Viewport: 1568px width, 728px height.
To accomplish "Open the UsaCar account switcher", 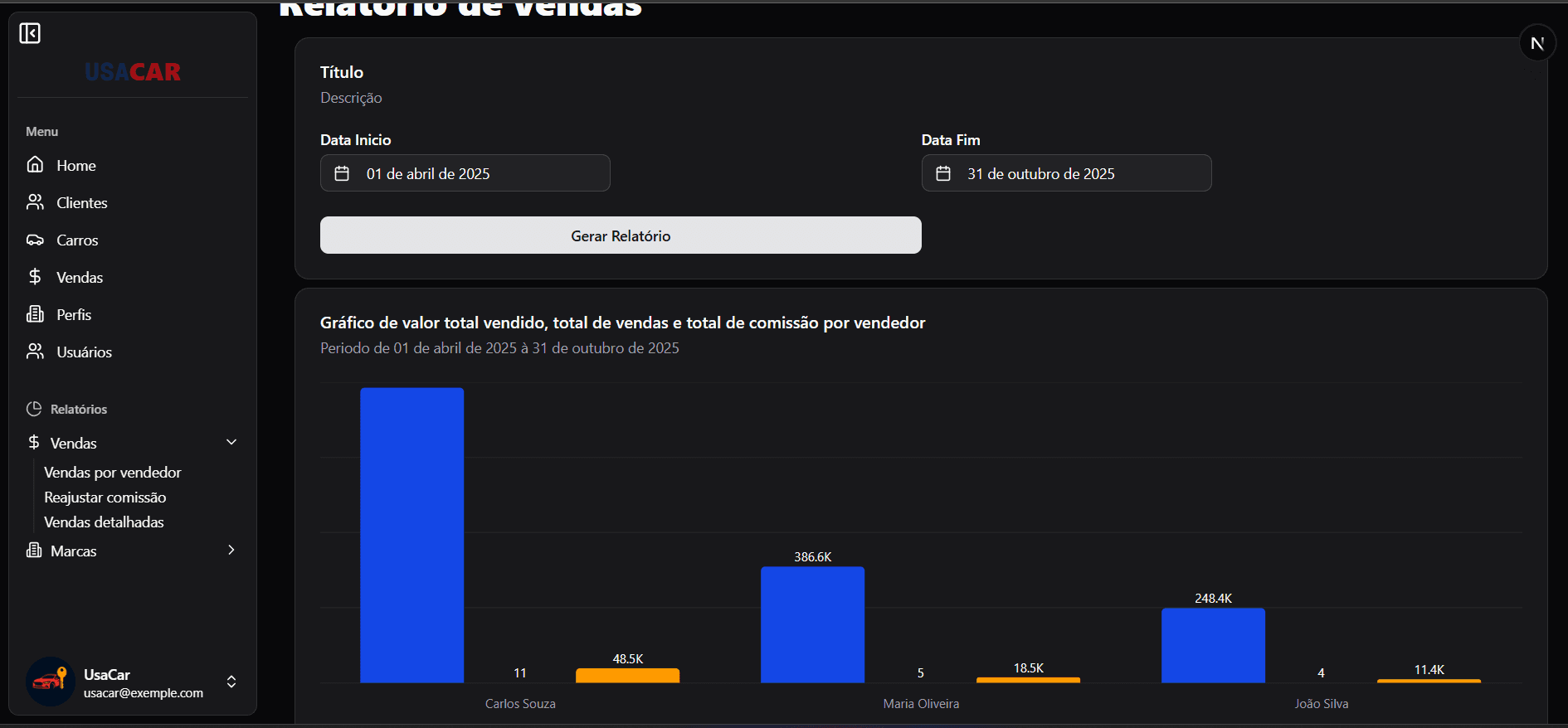I will click(231, 682).
